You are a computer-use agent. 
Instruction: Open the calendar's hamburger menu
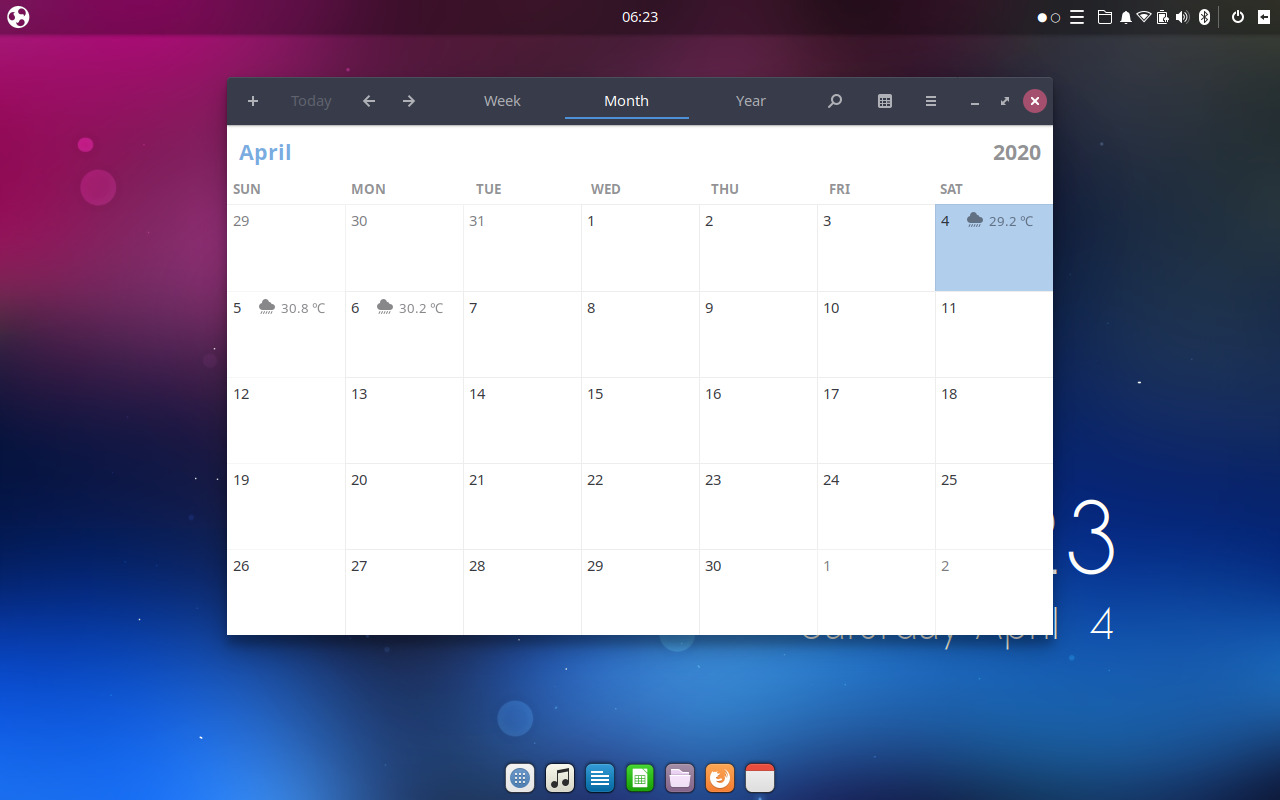(930, 101)
